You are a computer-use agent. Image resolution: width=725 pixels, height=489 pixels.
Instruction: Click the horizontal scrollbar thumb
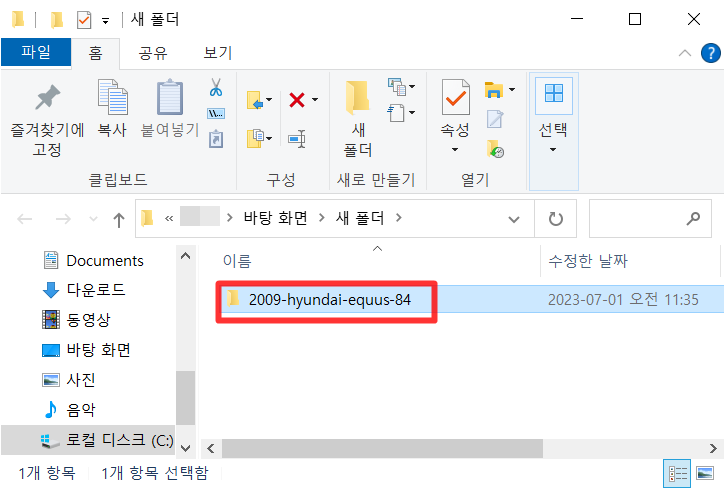coord(382,448)
